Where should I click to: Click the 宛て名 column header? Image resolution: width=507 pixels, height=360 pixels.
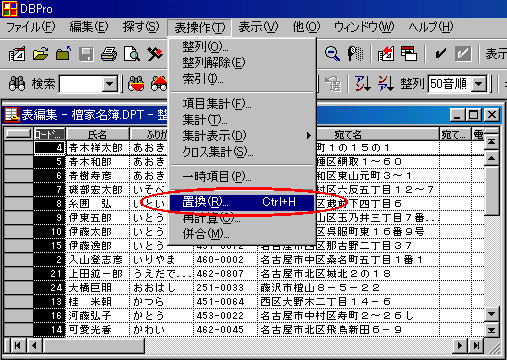pos(348,134)
